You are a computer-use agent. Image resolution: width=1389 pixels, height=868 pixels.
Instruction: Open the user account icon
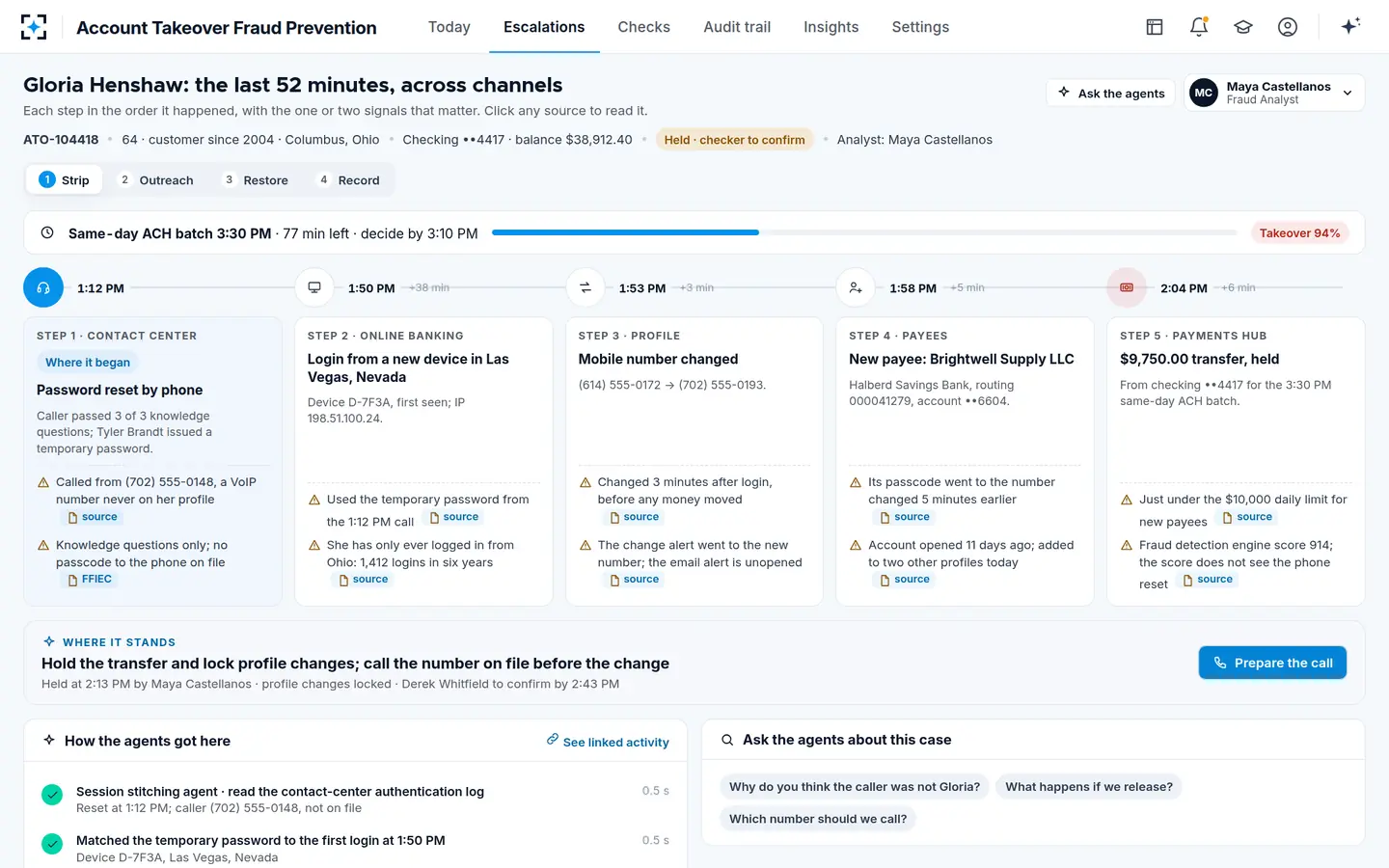tap(1288, 27)
